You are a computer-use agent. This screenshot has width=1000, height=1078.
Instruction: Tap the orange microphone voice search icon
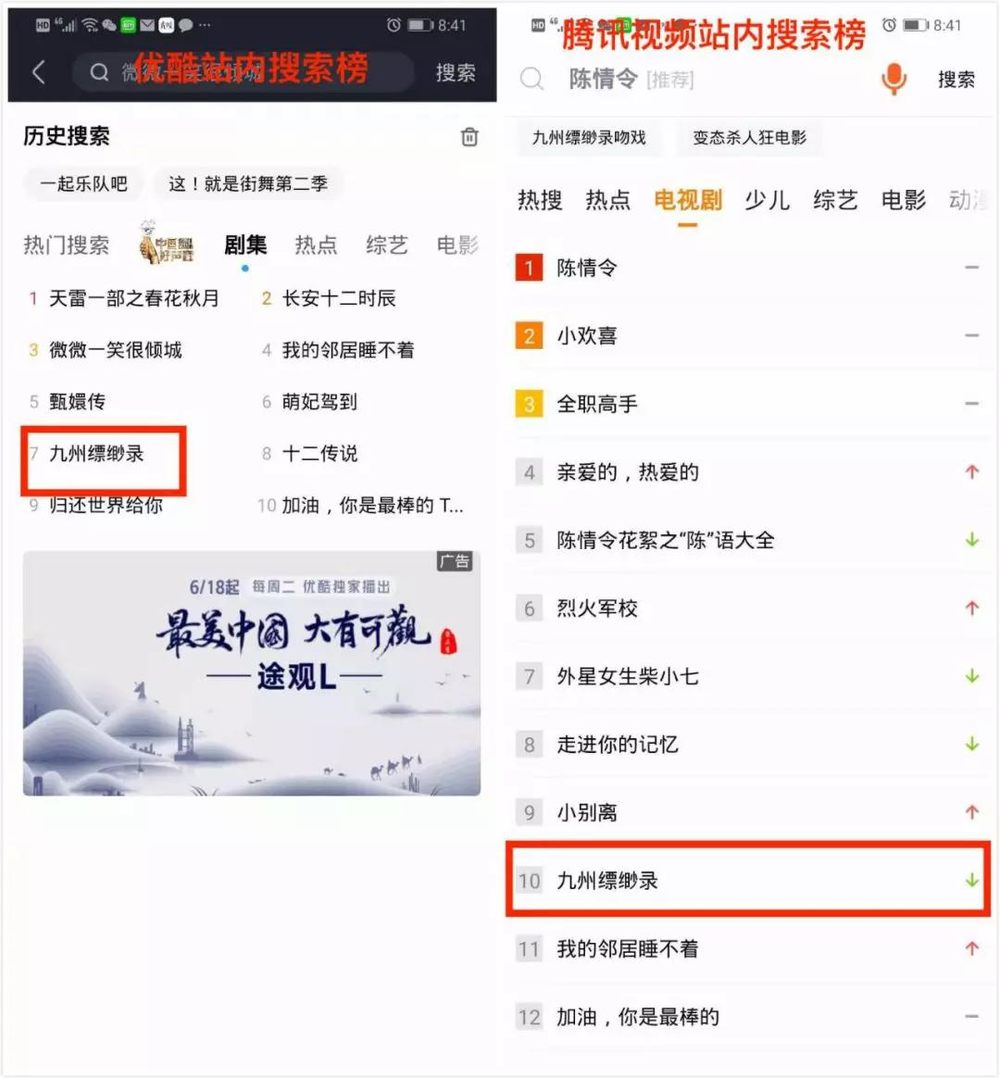893,79
